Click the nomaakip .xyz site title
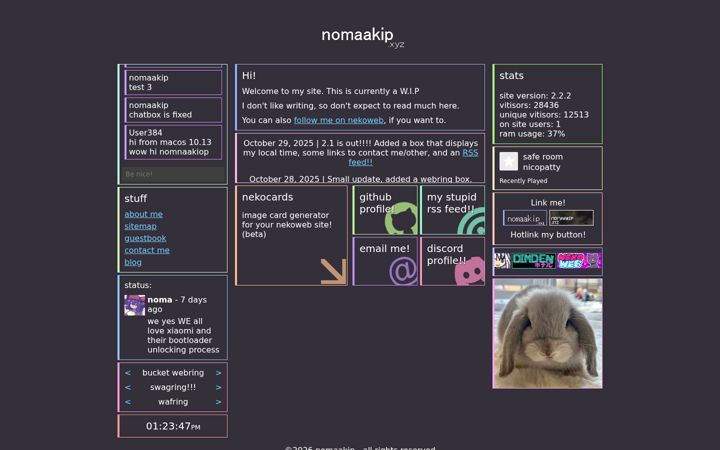The image size is (720, 450). pyautogui.click(x=362, y=37)
